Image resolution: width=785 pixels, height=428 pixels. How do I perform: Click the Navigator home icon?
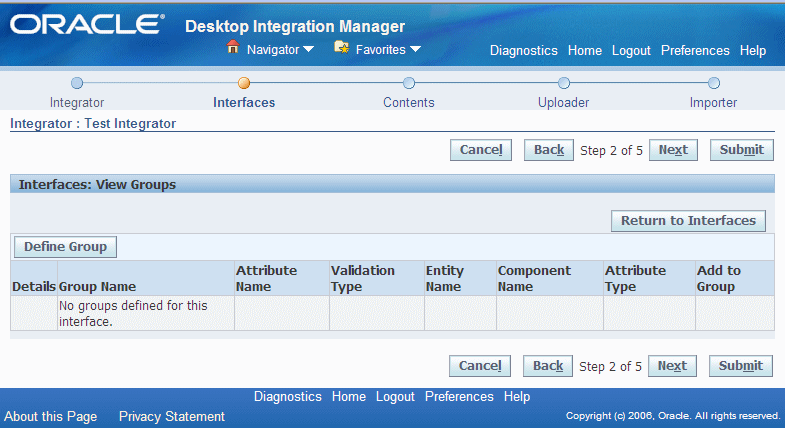pyautogui.click(x=232, y=47)
